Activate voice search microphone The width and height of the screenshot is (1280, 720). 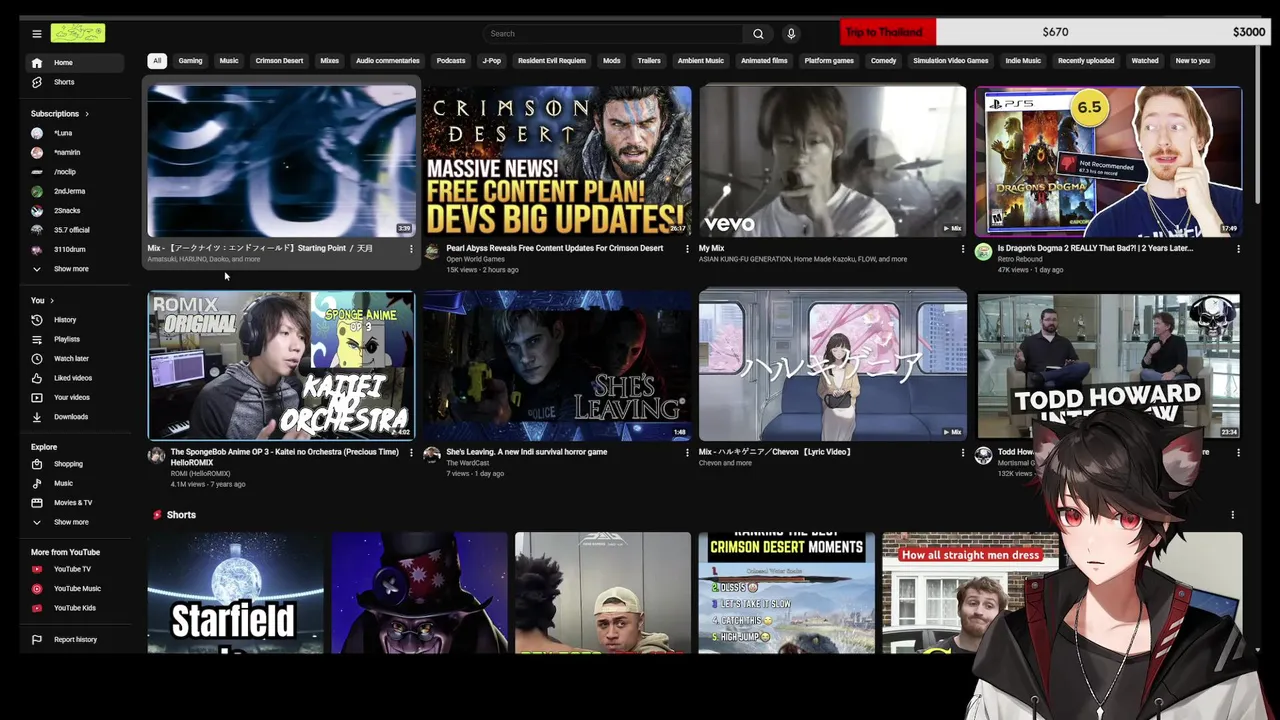791,34
